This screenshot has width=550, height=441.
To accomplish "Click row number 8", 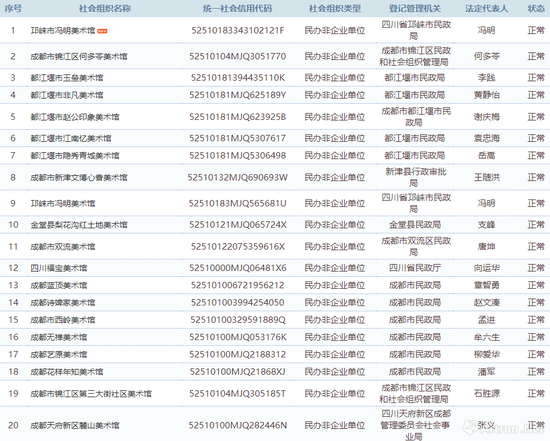I will 13,178.
